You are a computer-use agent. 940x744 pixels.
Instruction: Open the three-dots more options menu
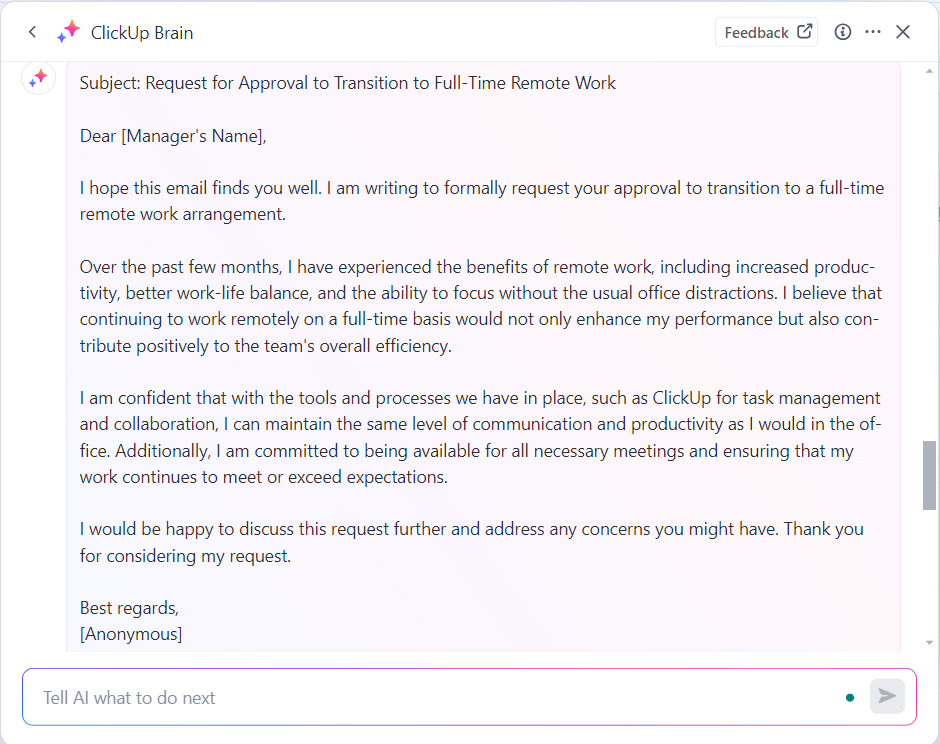pyautogui.click(x=873, y=32)
